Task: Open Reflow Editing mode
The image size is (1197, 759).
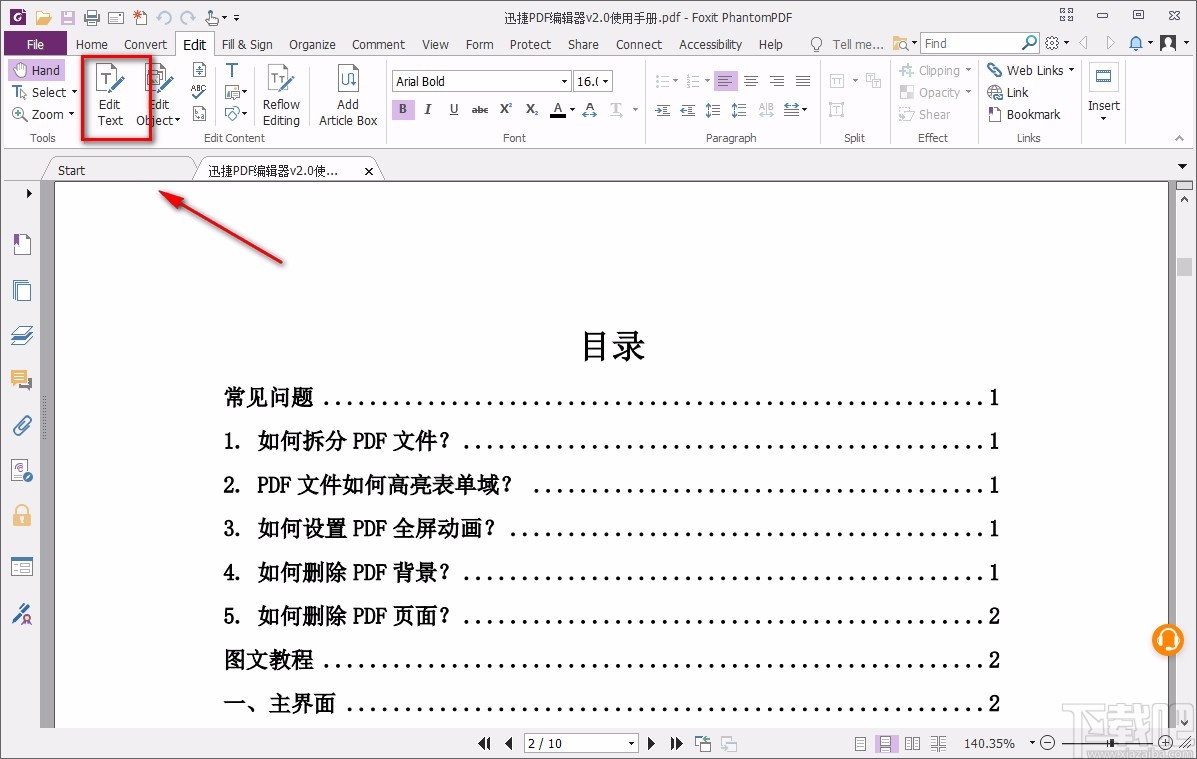Action: pos(281,95)
